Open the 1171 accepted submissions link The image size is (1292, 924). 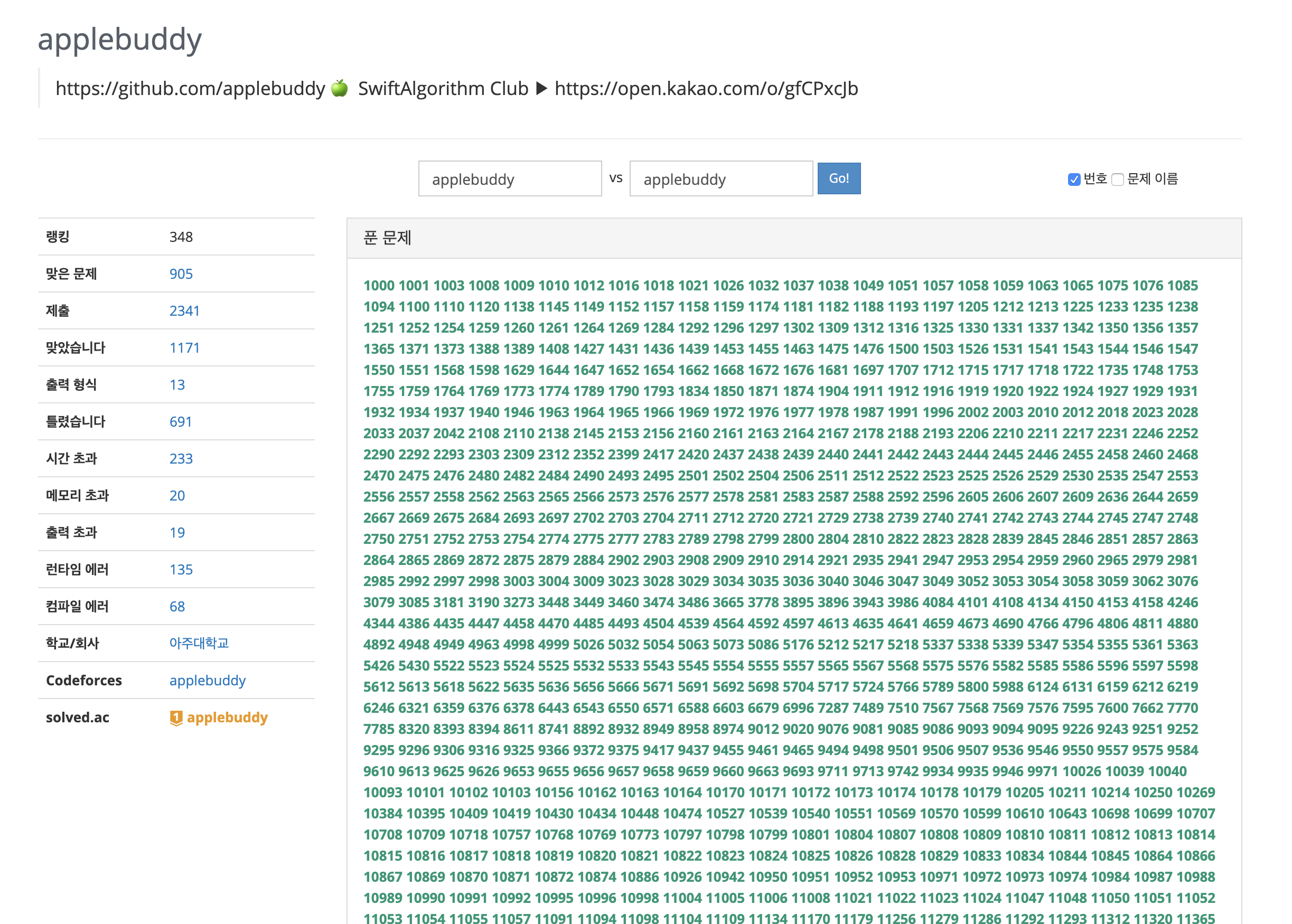184,347
